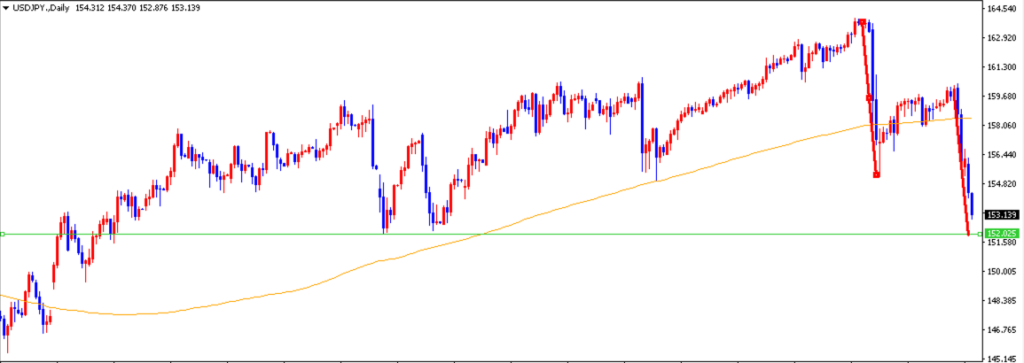Click the black 153.139 current price tag on axis
The width and height of the screenshot is (1024, 363).
(x=1003, y=215)
